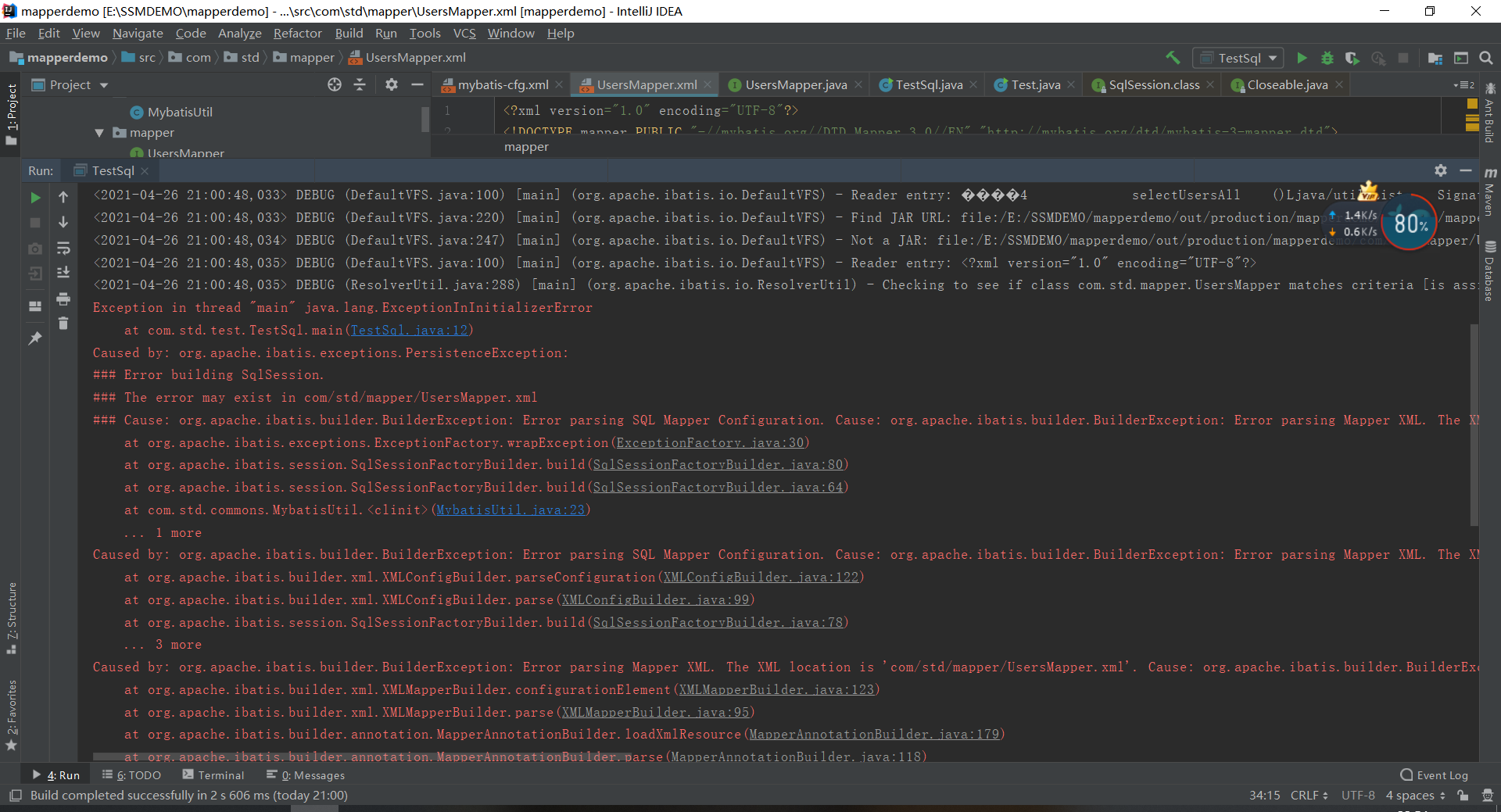Open the TODO tool window
Image resolution: width=1501 pixels, height=812 pixels.
click(131, 775)
